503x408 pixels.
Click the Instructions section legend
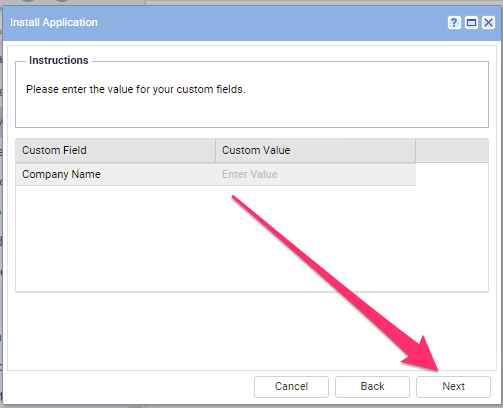(59, 60)
